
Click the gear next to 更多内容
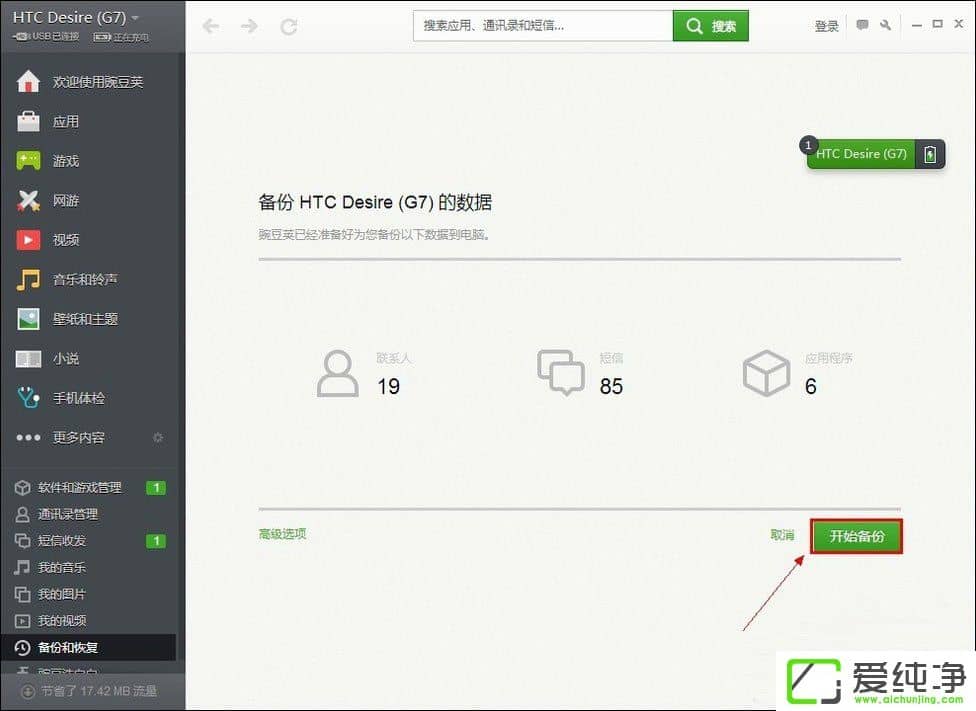pyautogui.click(x=157, y=438)
